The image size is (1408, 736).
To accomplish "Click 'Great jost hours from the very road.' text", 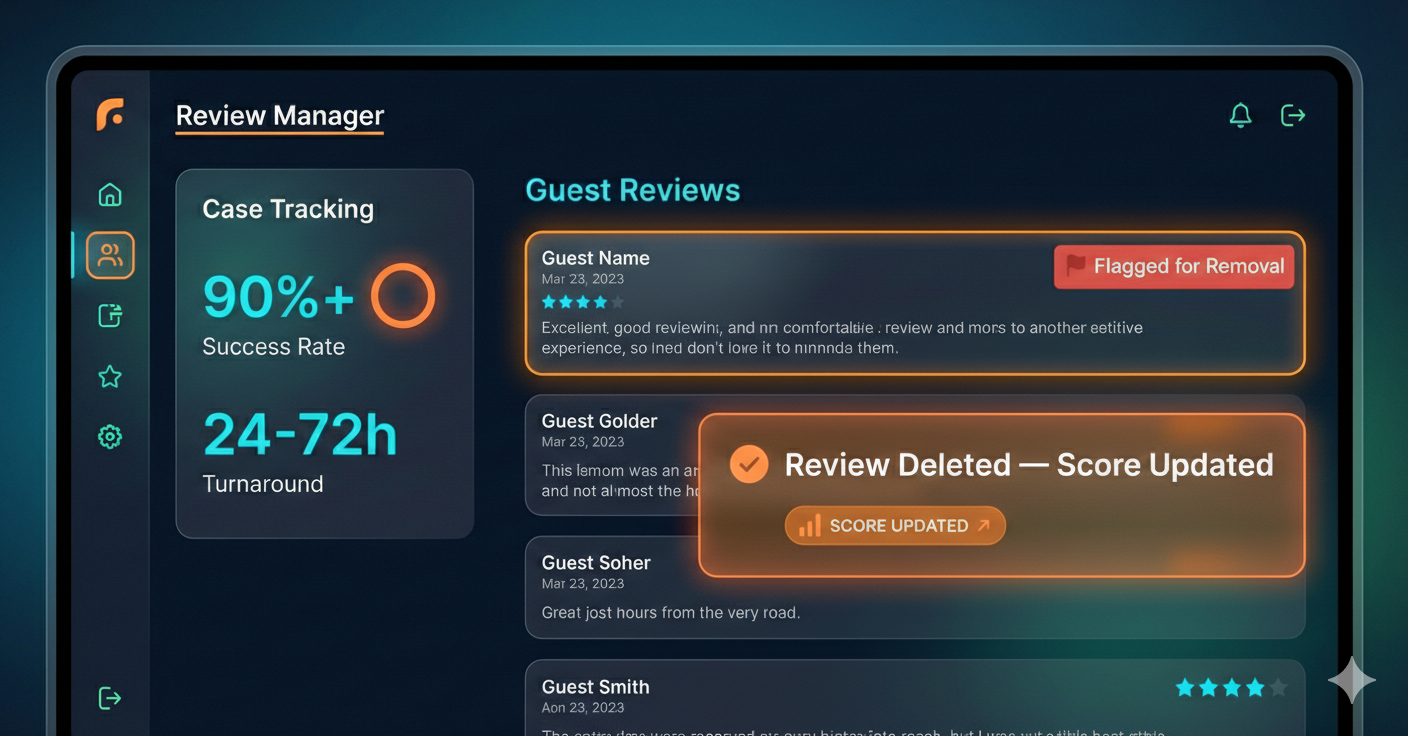I will [x=671, y=612].
